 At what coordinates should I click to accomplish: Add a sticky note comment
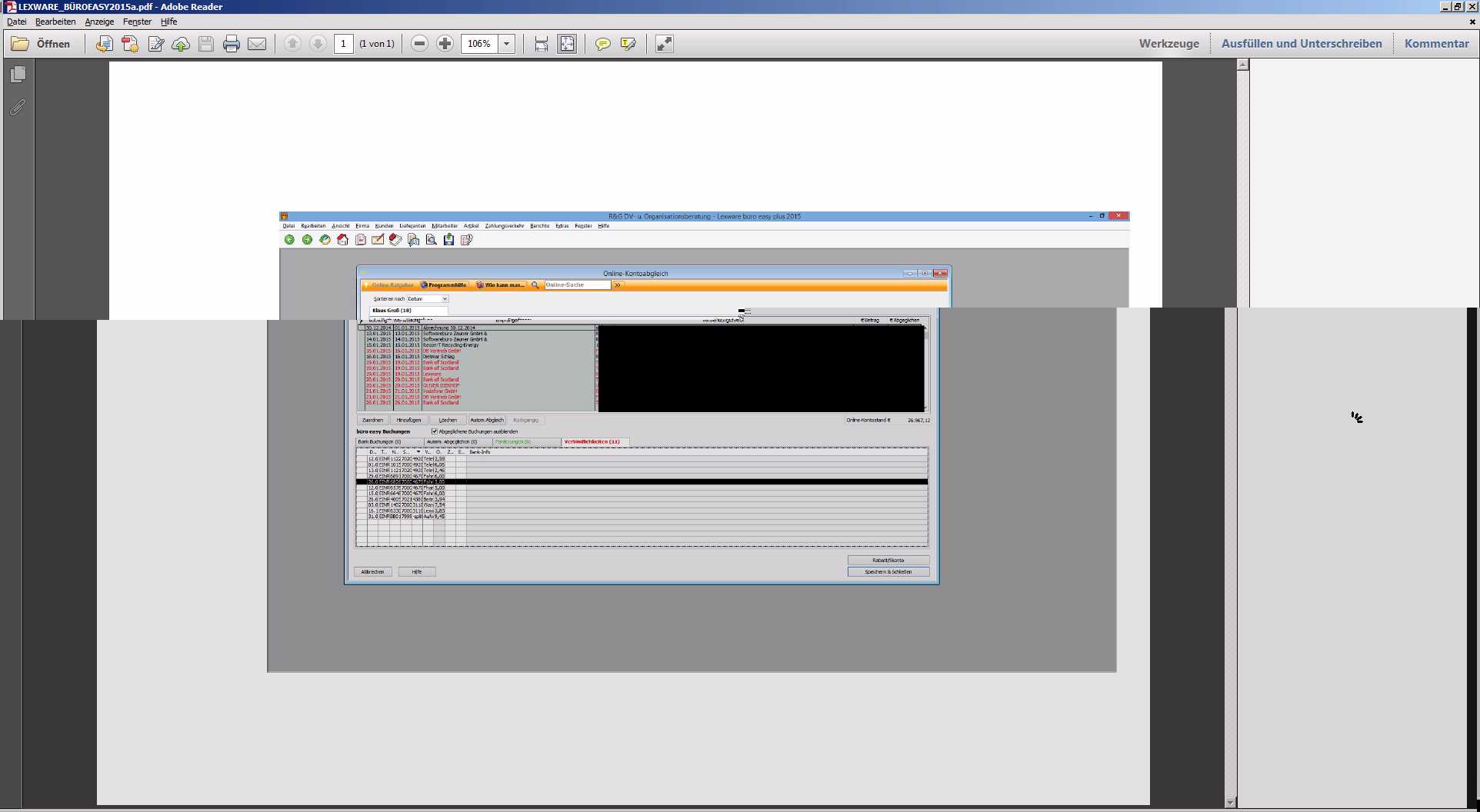point(603,44)
